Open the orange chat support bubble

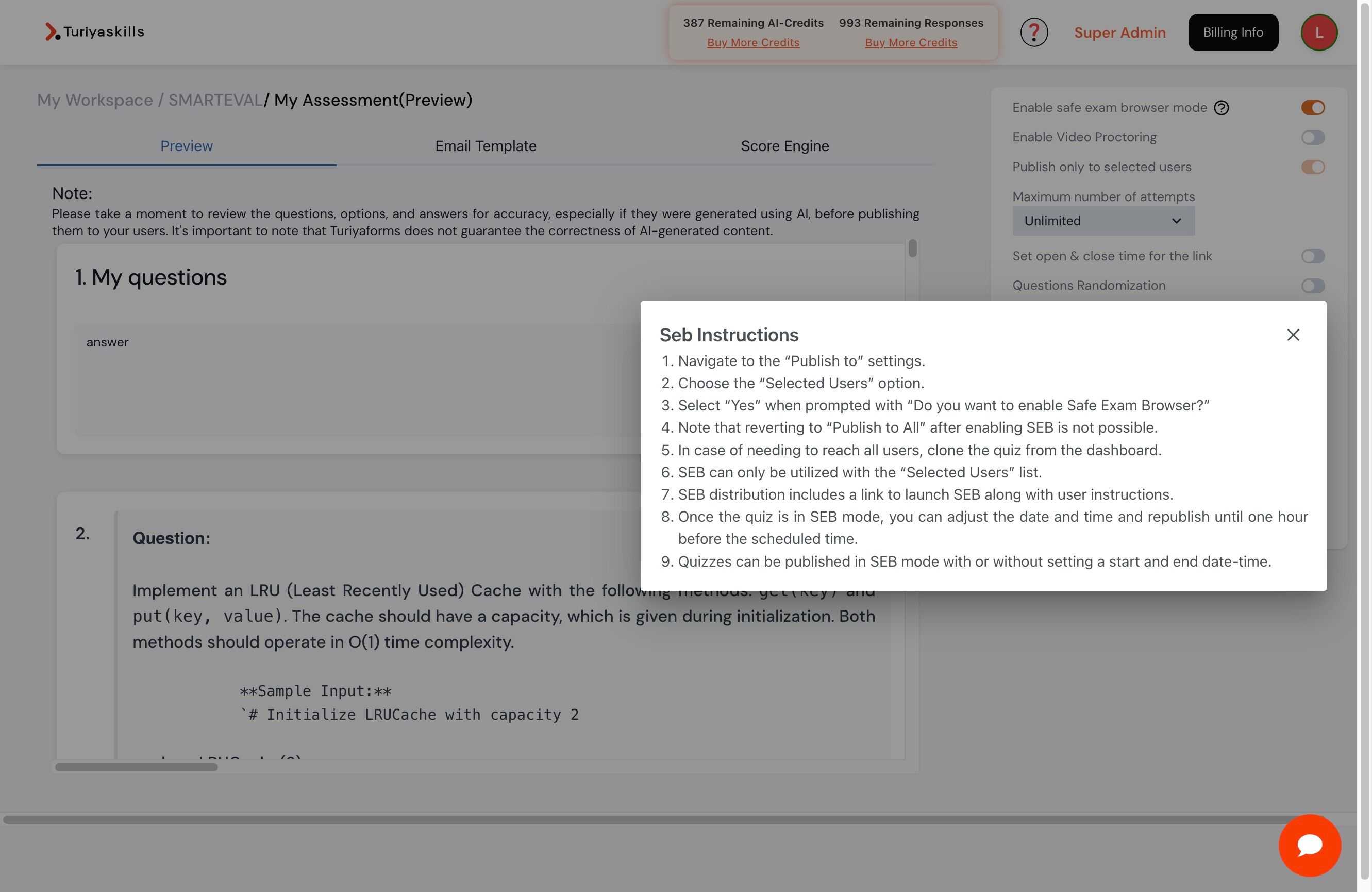pos(1309,845)
